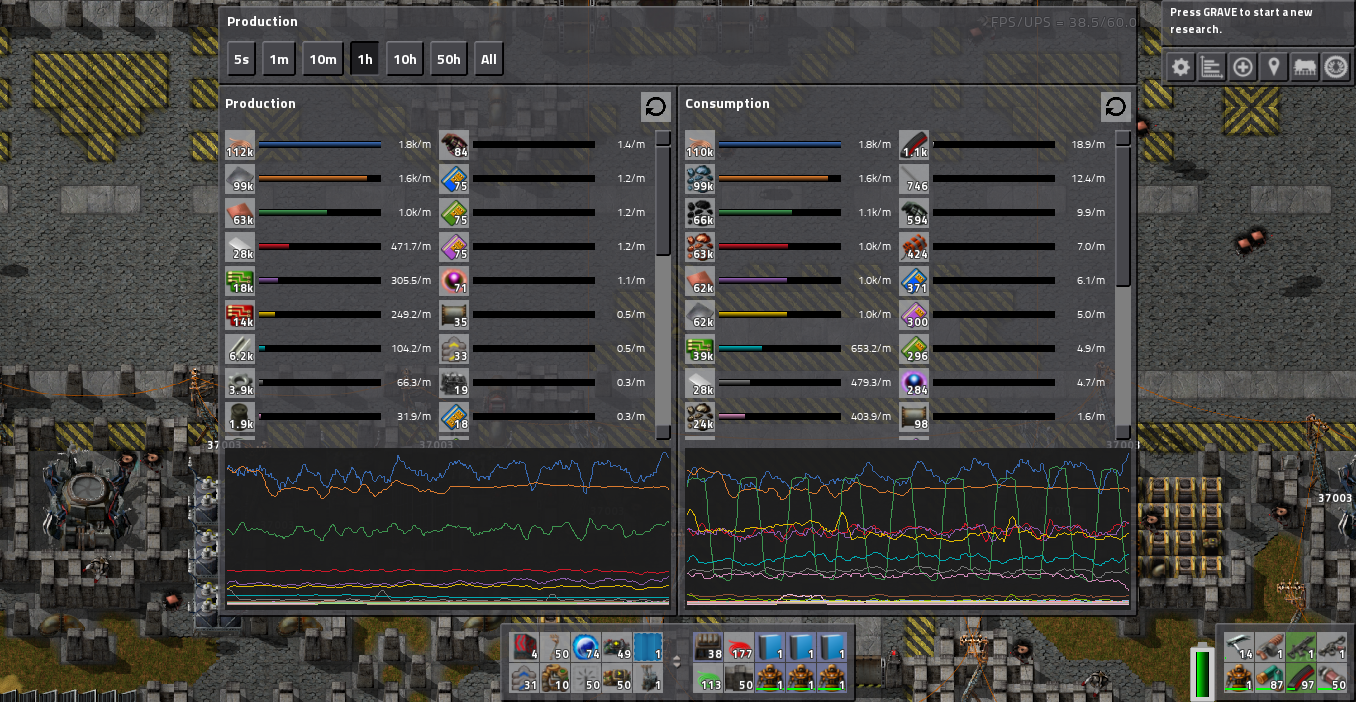
Task: Click copper ore icon (63k) in Consumption
Action: point(700,247)
